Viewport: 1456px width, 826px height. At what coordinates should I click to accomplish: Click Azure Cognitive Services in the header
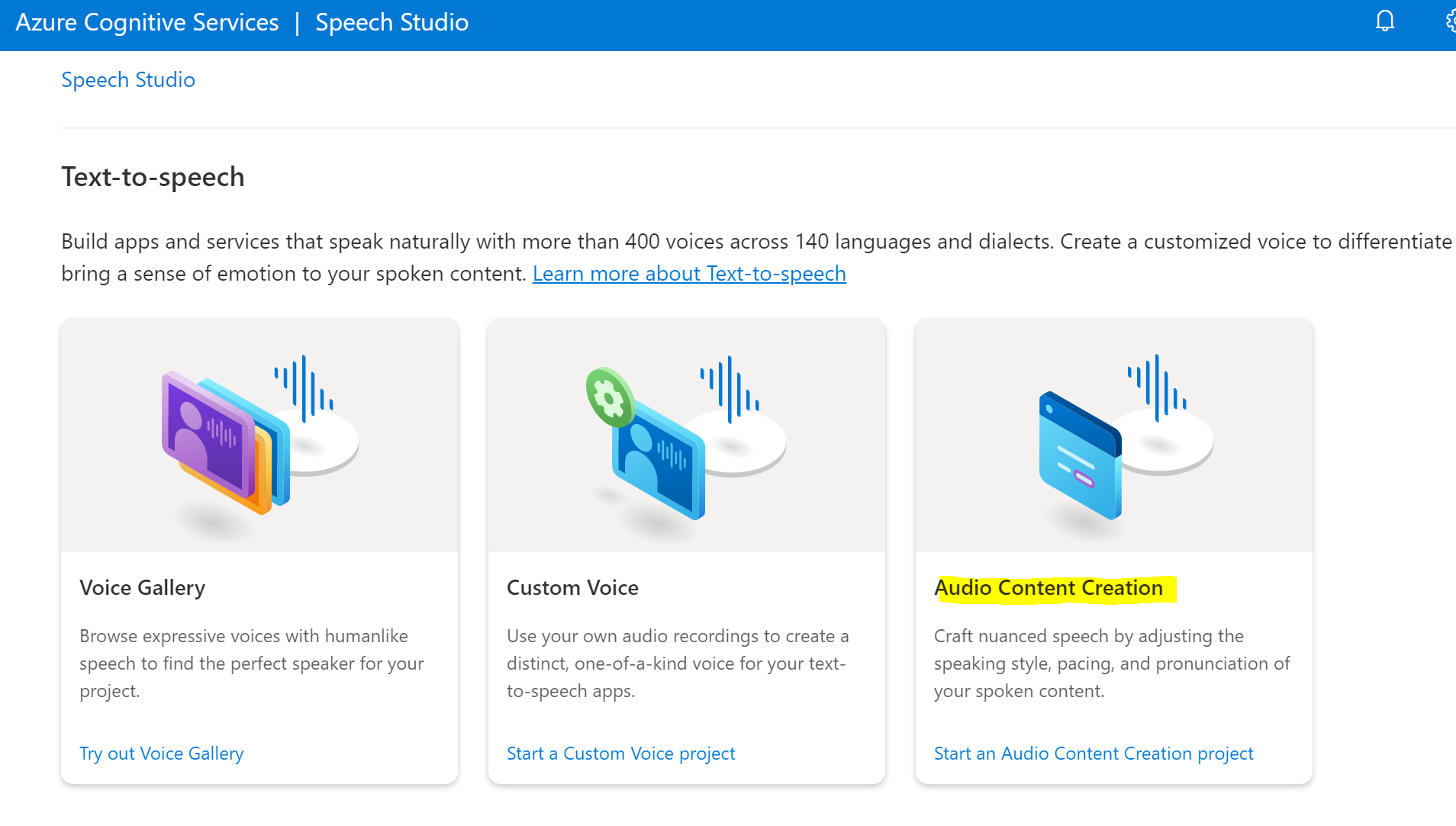(147, 22)
